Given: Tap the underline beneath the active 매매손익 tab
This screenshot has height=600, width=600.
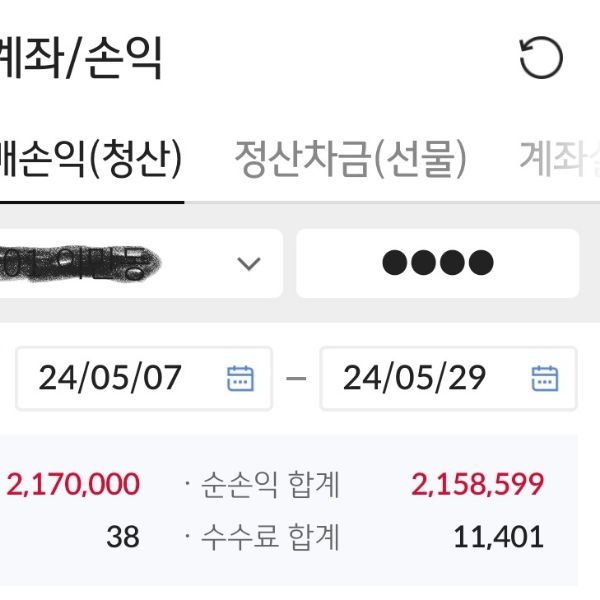Looking at the screenshot, I should coord(90,201).
